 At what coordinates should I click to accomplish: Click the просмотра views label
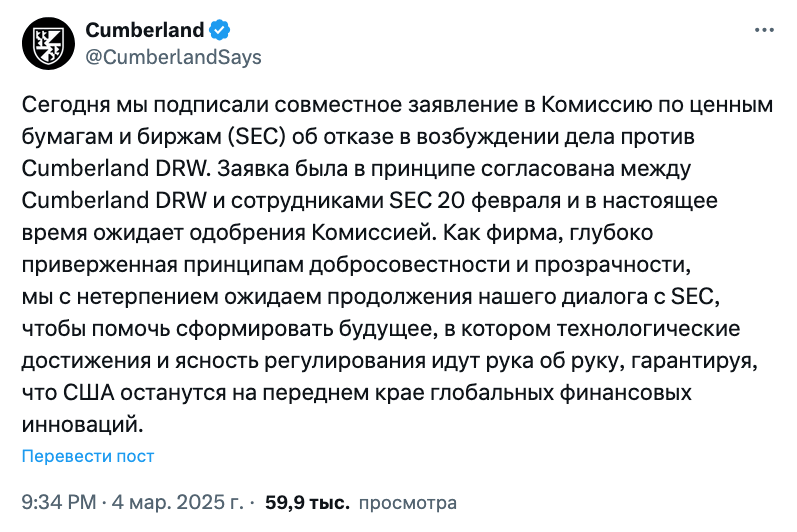click(408, 503)
